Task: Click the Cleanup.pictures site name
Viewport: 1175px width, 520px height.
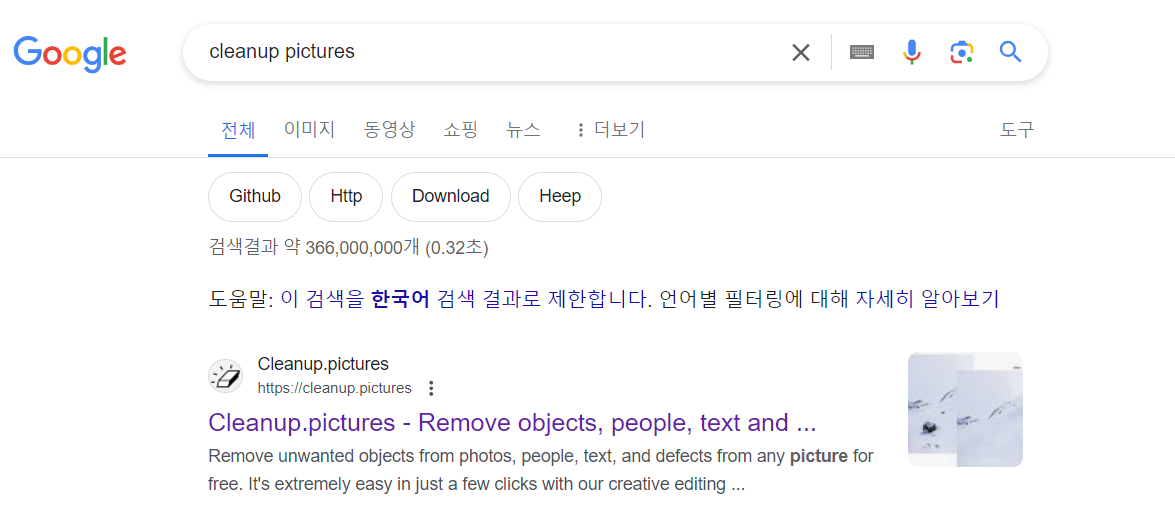Action: pyautogui.click(x=323, y=364)
